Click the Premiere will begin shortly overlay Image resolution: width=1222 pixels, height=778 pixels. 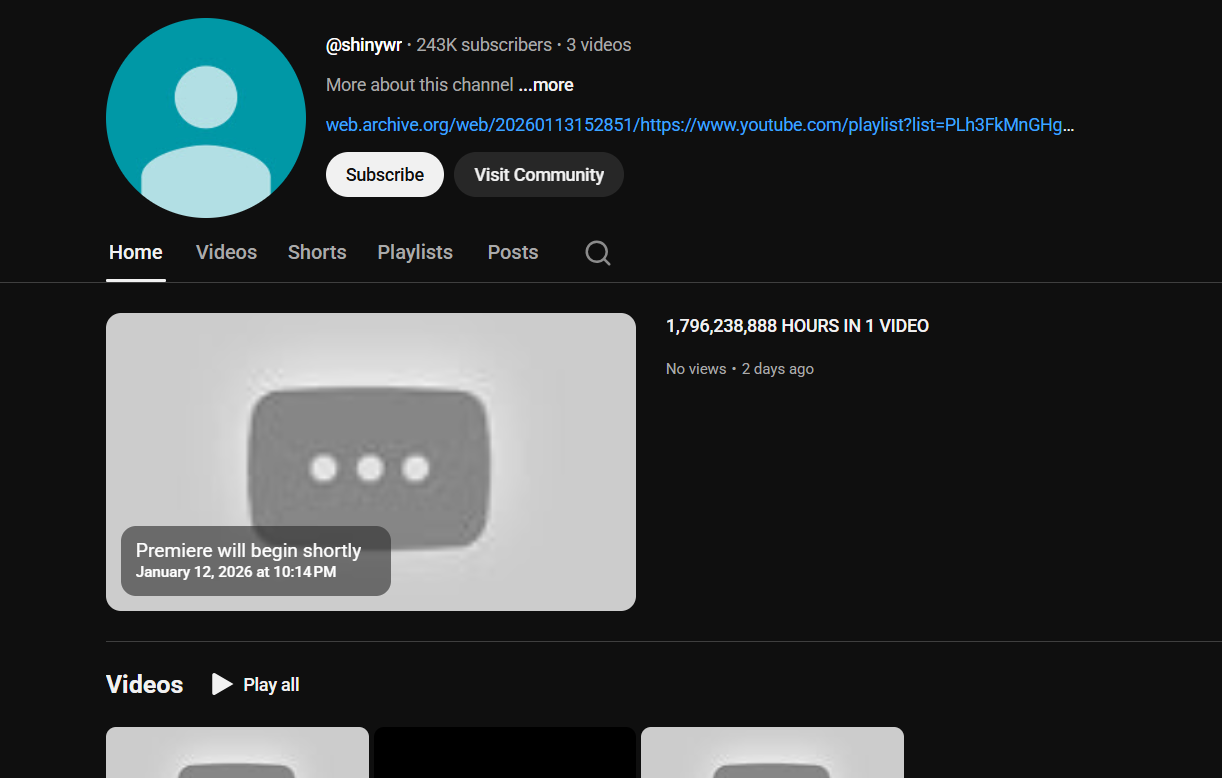pyautogui.click(x=255, y=560)
